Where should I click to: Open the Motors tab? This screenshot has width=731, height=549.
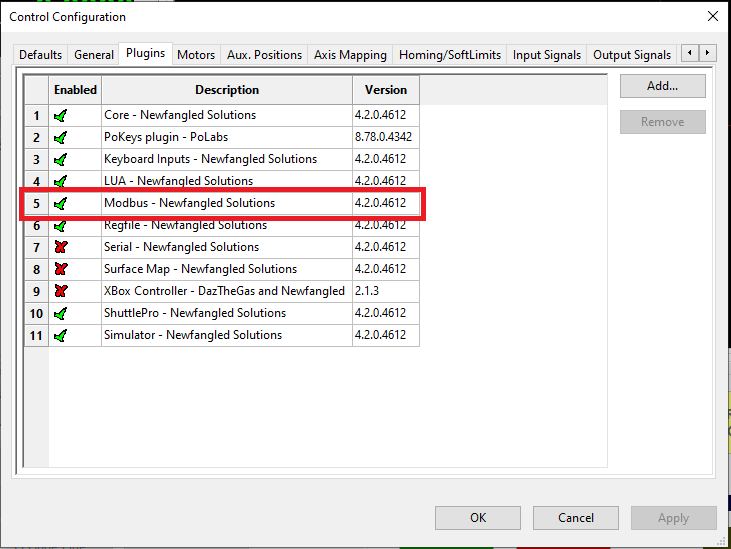[196, 55]
